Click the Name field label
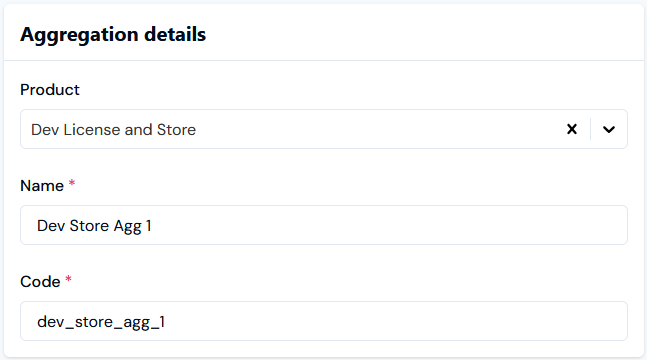Viewport: 647px width, 360px height. (x=42, y=186)
